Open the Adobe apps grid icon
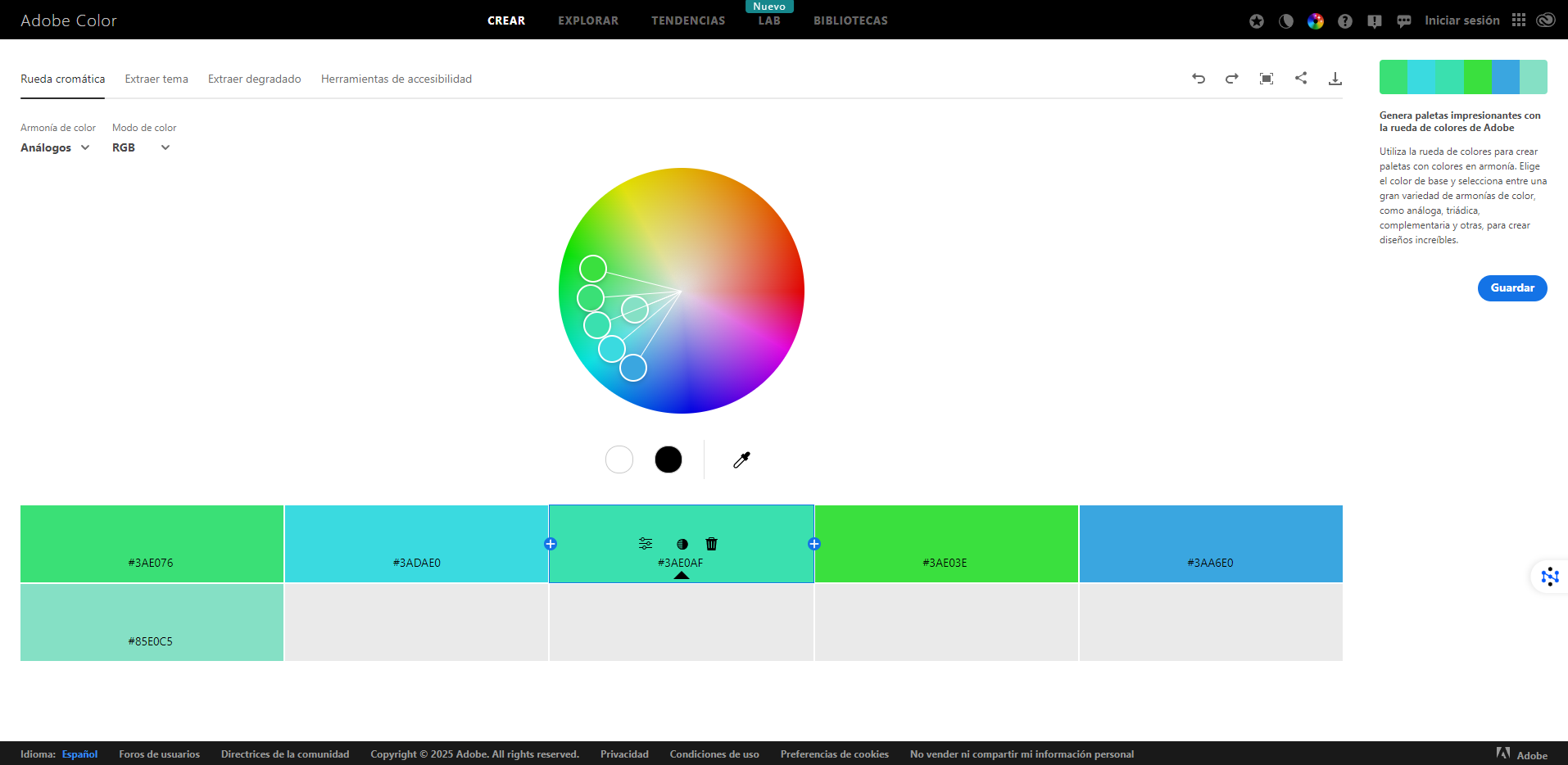 [1519, 20]
